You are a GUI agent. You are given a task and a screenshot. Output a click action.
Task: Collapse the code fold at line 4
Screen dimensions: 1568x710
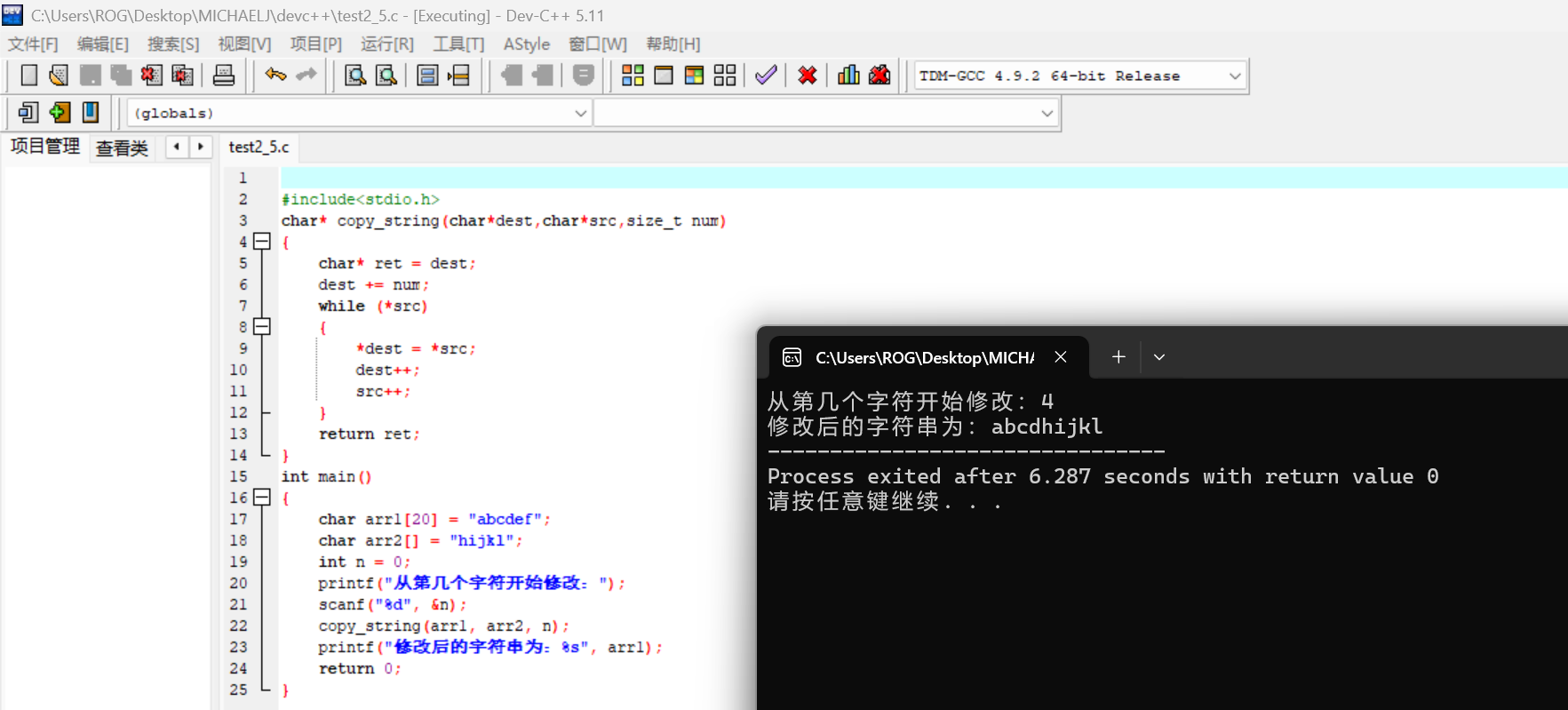261,241
